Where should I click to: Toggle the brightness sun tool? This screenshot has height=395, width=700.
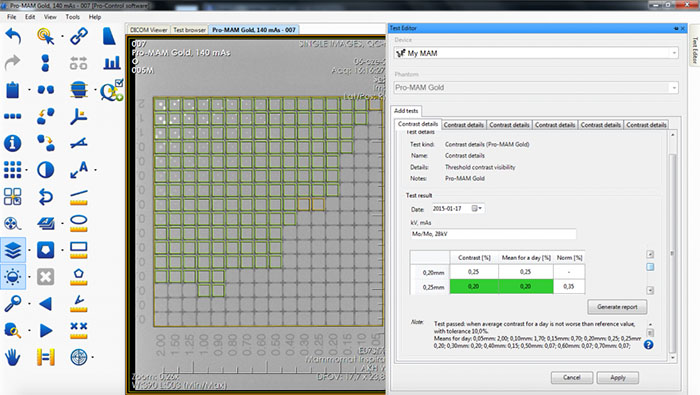click(x=12, y=277)
